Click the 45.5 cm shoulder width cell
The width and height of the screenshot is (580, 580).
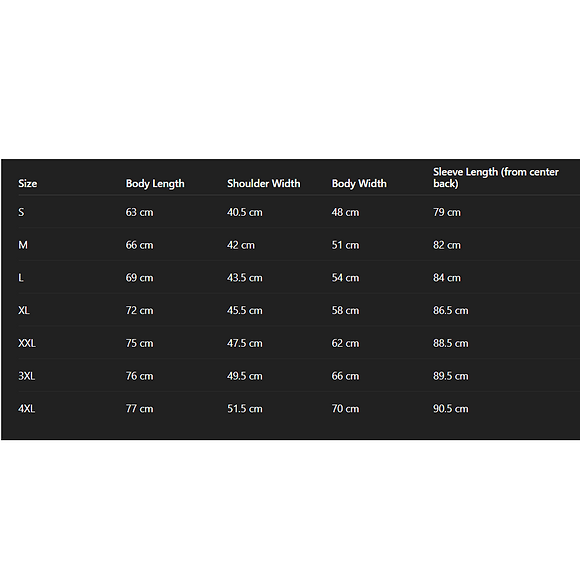(245, 310)
